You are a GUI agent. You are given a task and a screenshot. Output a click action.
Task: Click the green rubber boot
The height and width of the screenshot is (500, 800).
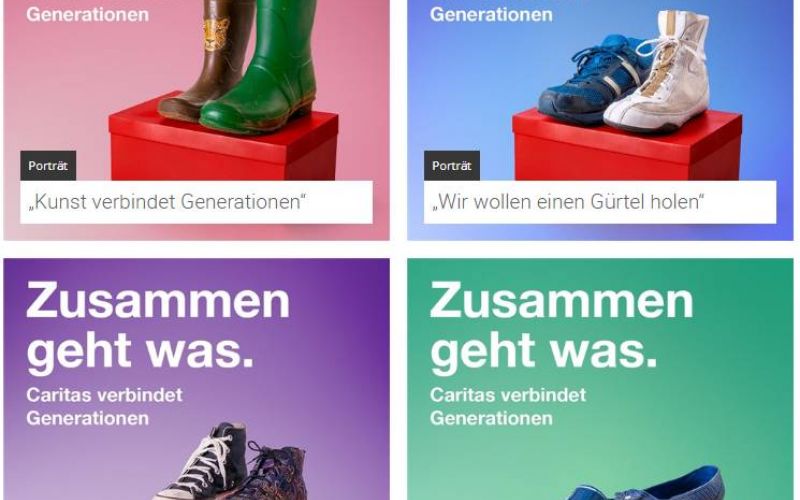(260, 71)
